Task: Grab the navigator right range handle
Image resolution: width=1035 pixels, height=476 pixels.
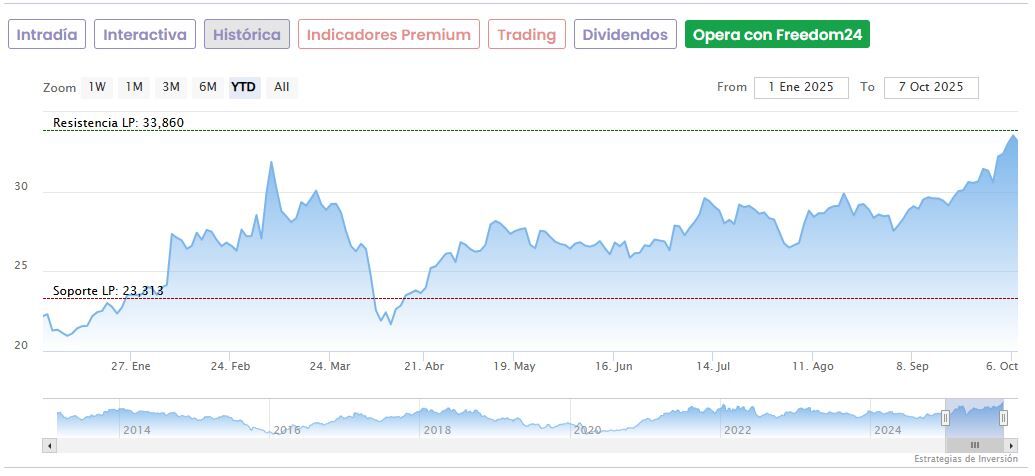Action: (1003, 417)
